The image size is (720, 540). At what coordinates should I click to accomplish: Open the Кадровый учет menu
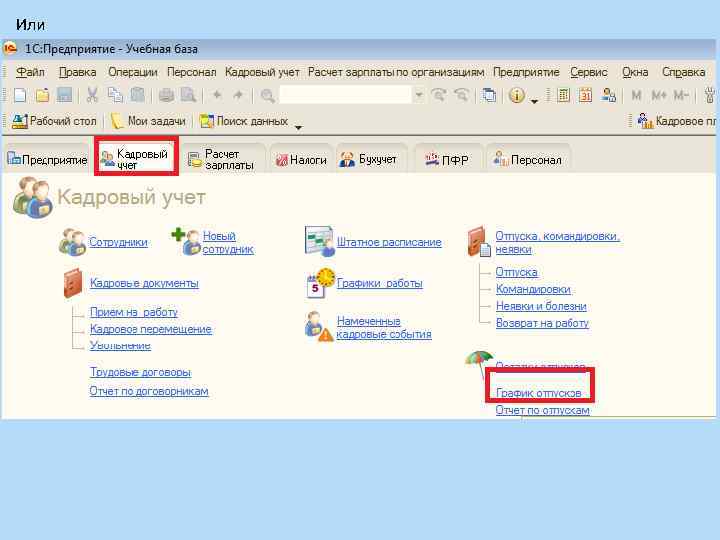[x=262, y=72]
